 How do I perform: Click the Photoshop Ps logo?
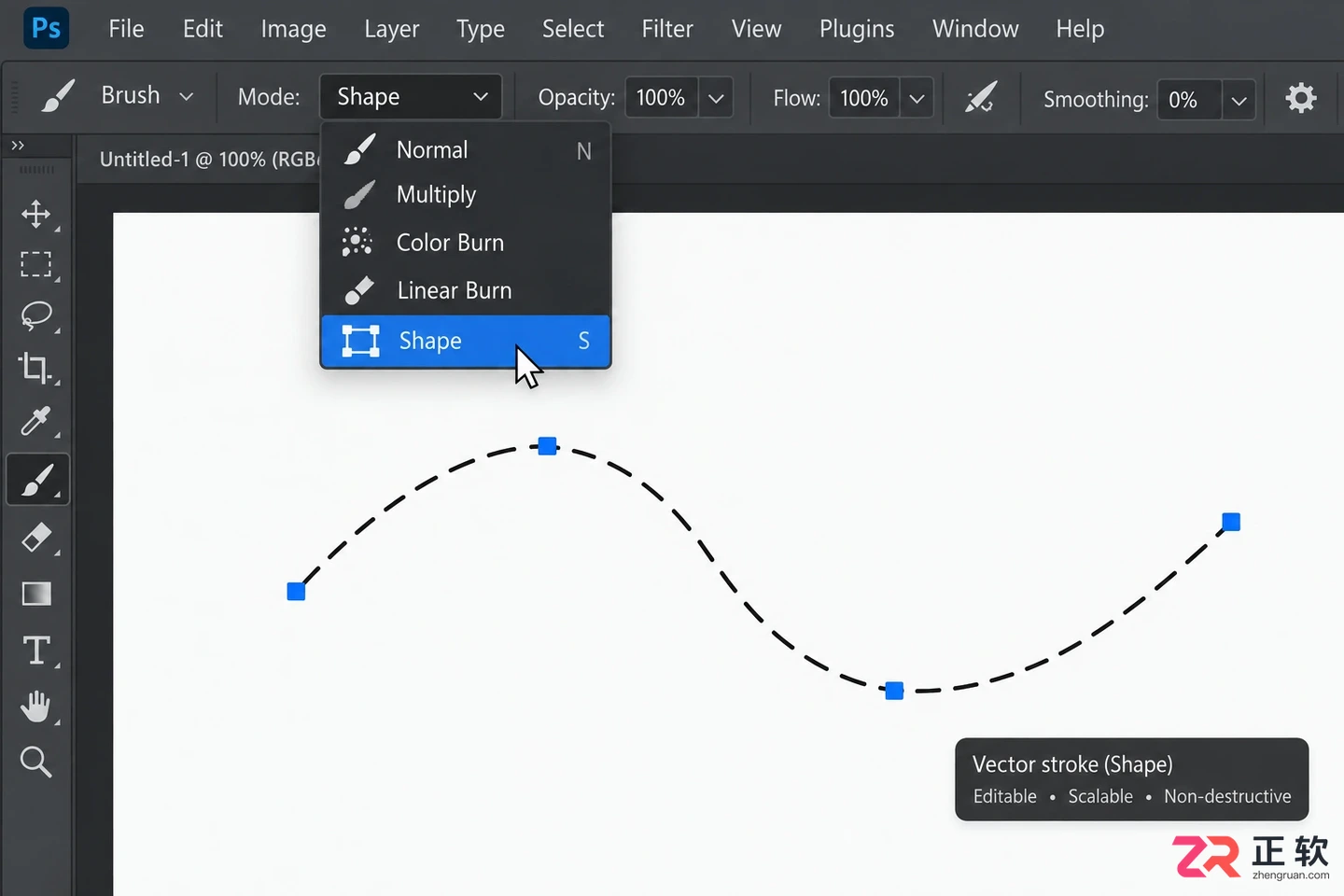tap(46, 28)
